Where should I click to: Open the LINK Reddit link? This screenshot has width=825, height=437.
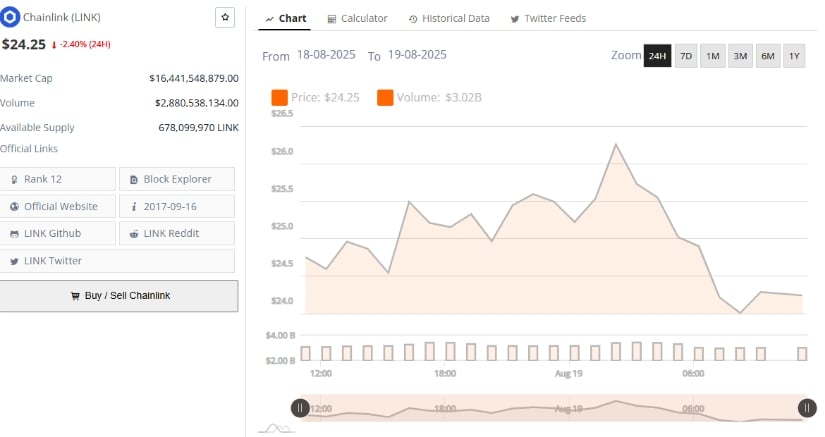[177, 233]
